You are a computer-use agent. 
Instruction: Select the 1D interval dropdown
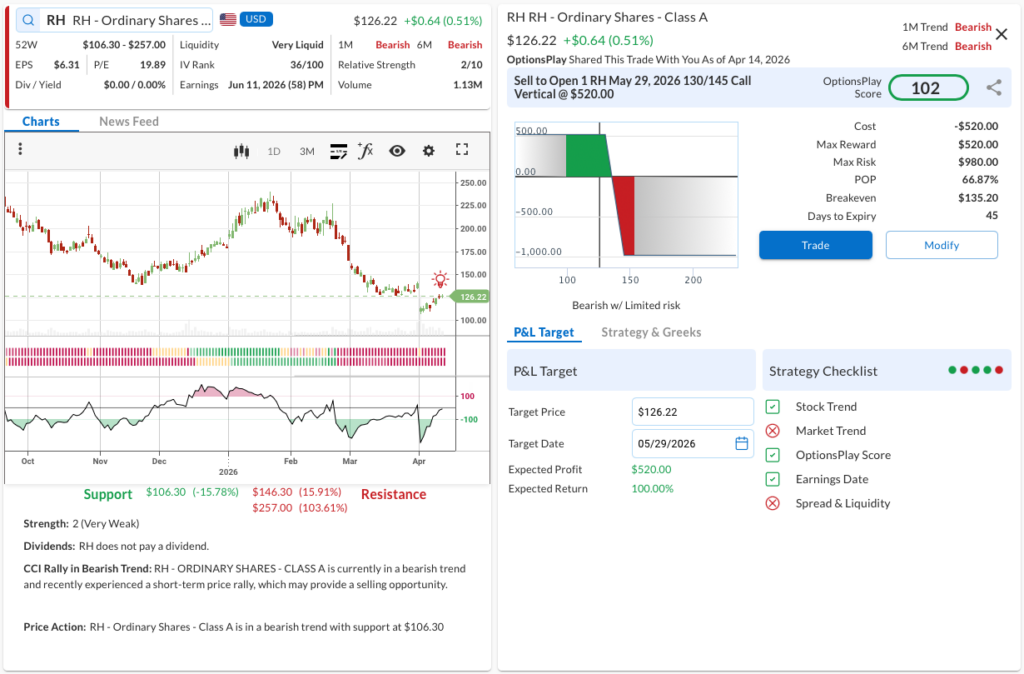(x=274, y=152)
